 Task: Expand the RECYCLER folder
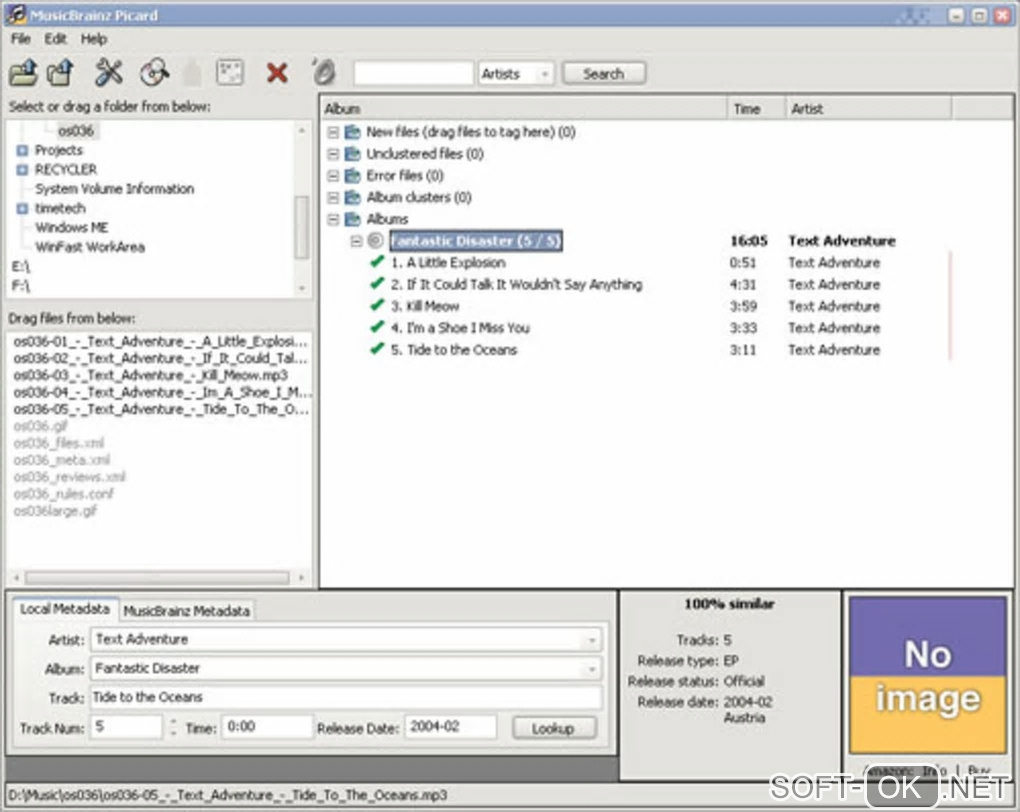point(22,170)
